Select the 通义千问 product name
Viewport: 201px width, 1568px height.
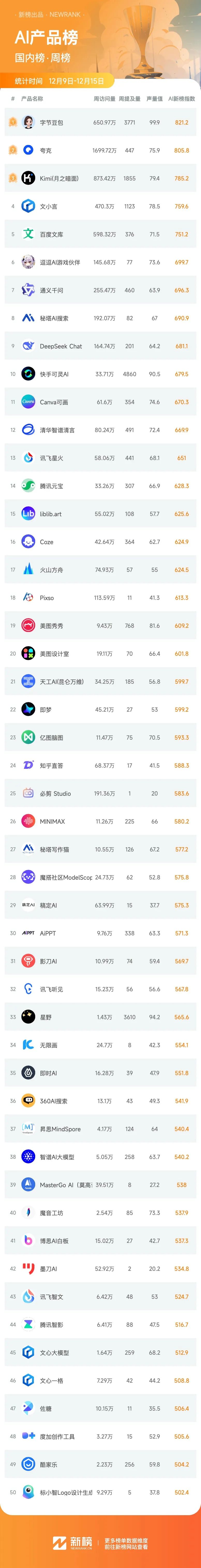tap(52, 290)
